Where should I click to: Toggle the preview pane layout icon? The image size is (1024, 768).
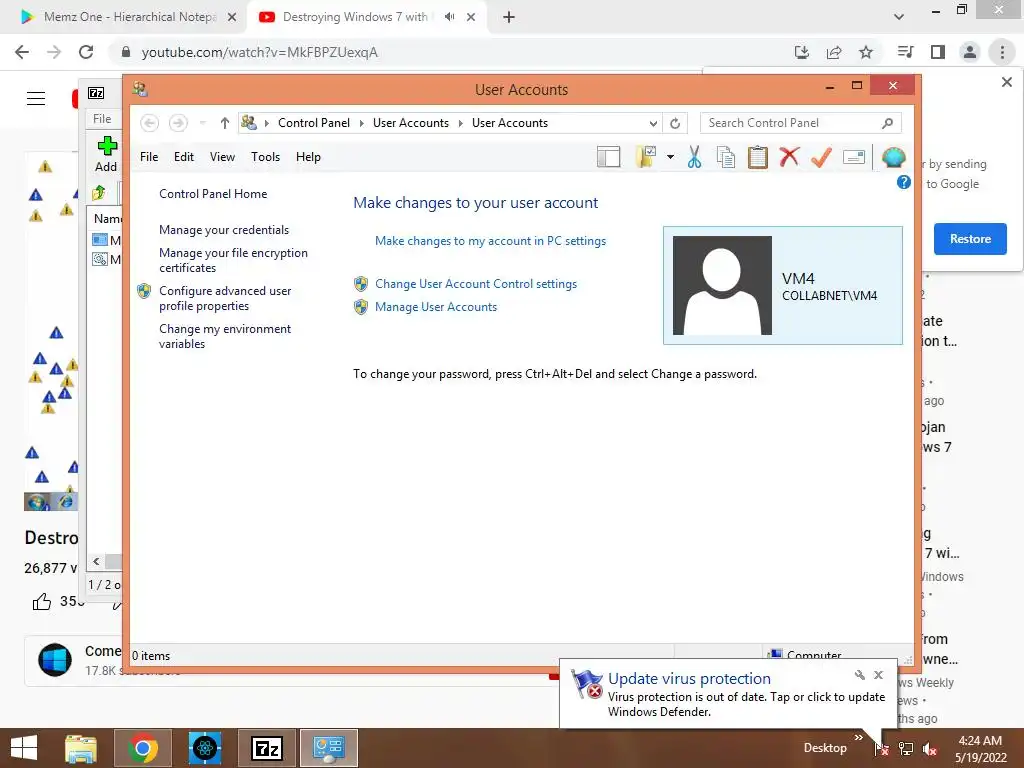(x=609, y=157)
